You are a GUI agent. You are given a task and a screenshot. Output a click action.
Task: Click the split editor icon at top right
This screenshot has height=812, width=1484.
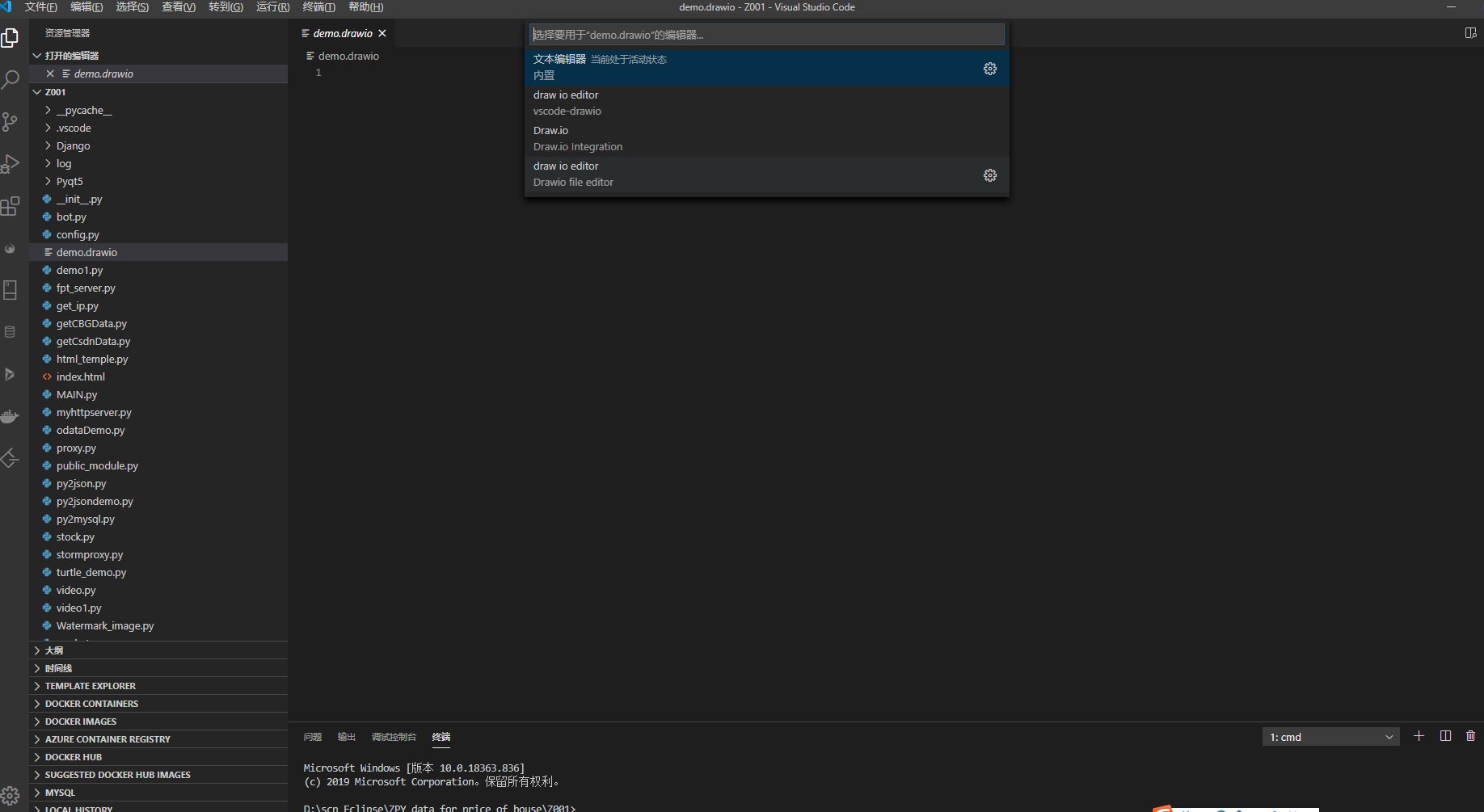tap(1470, 33)
